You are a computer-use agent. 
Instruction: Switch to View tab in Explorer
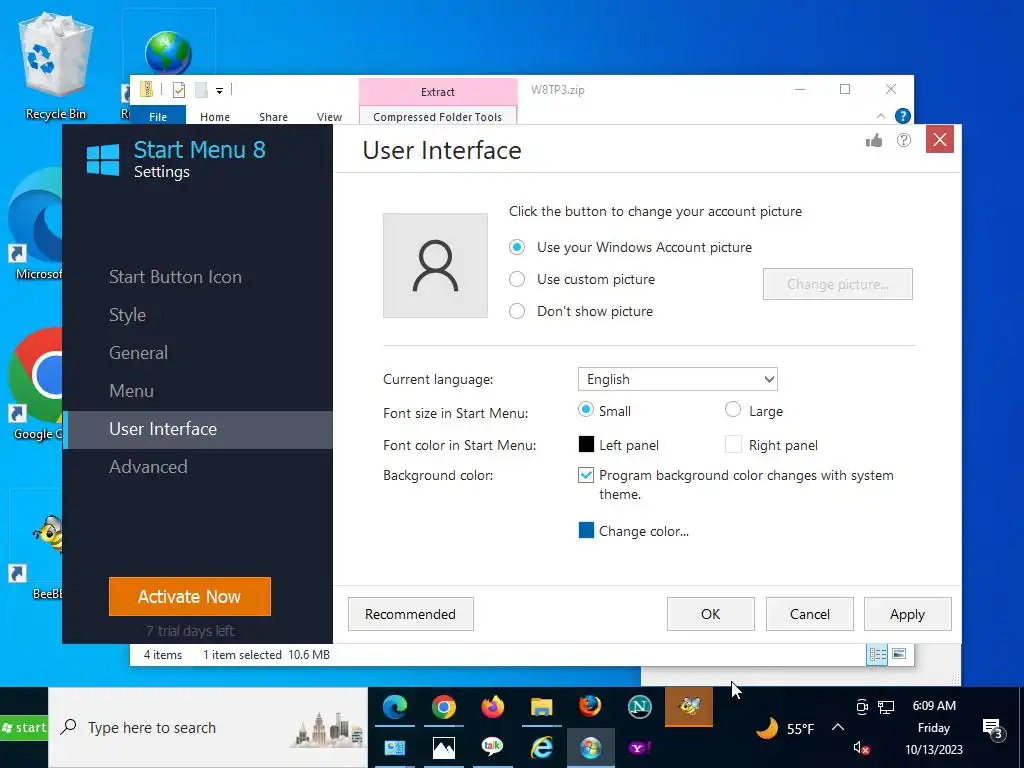(x=329, y=117)
